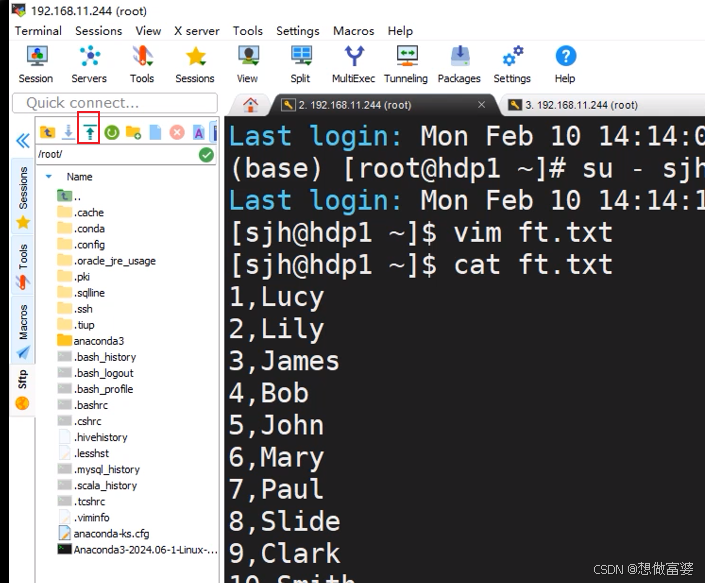Select the .mysql_history file

point(99,469)
